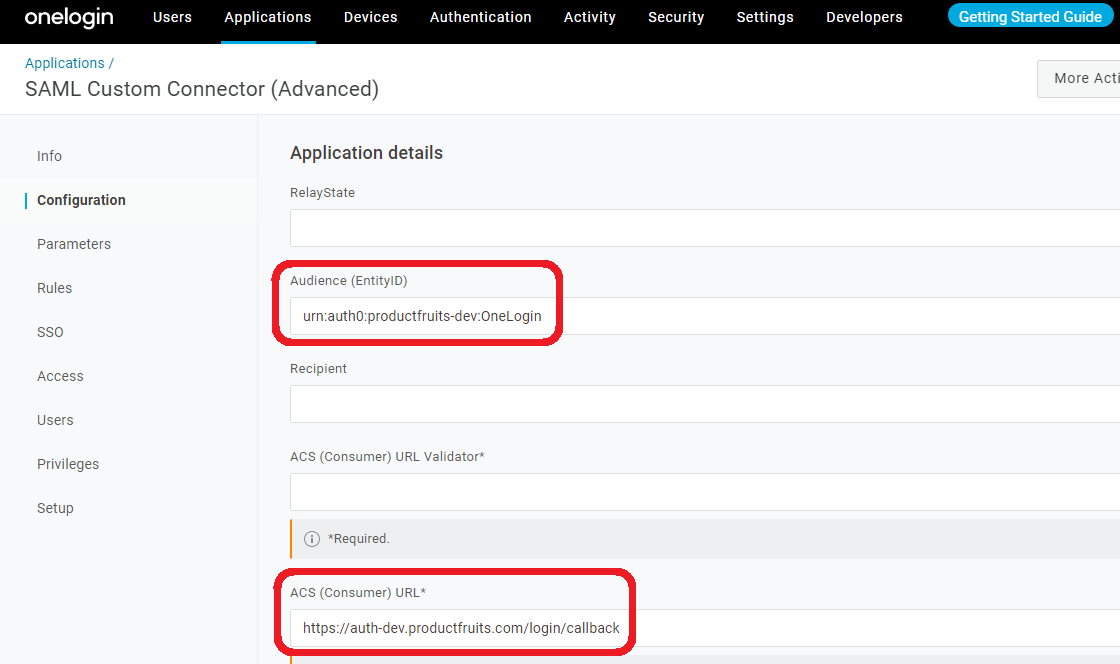
Task: Click the *Required. notice text
Action: (359, 539)
